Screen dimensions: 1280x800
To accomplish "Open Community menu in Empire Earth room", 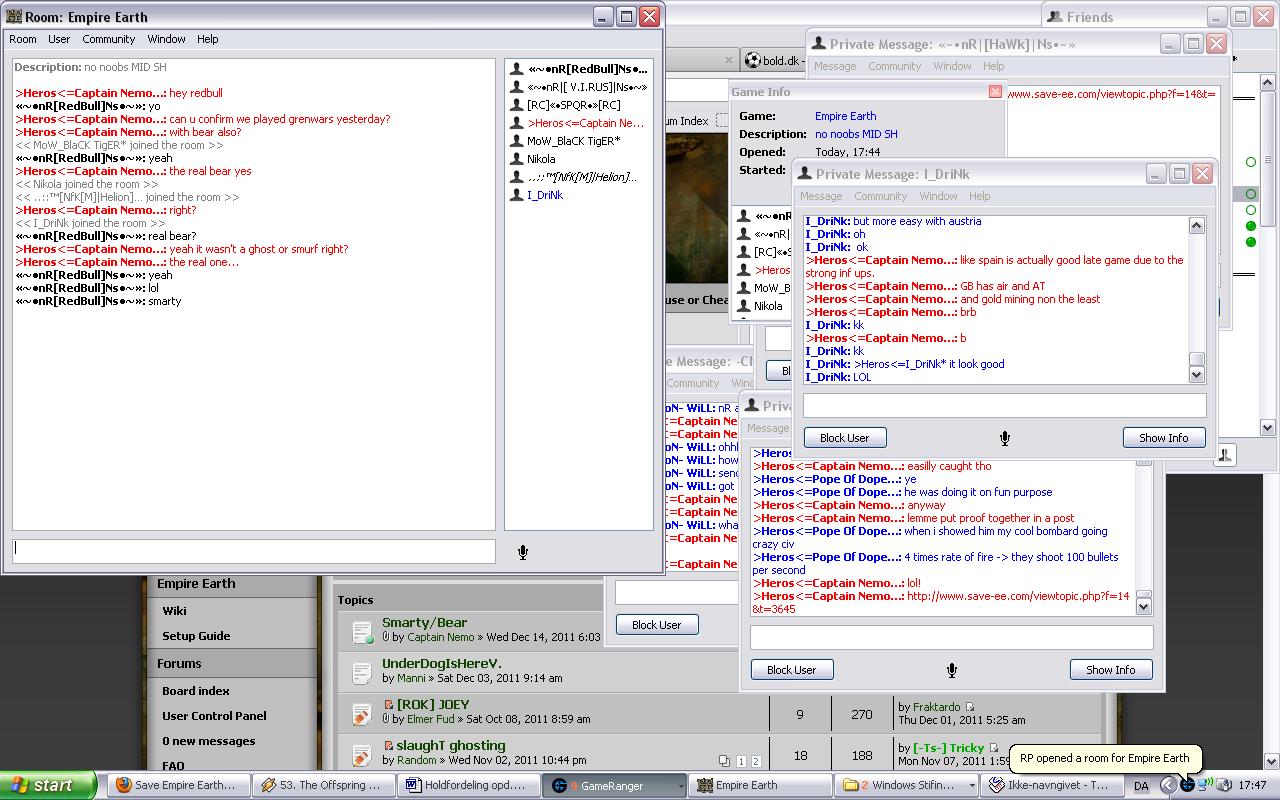I will point(108,39).
